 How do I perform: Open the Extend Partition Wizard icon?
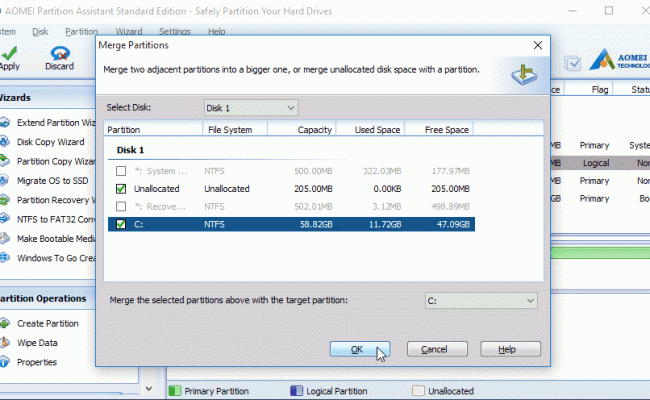tap(5, 123)
